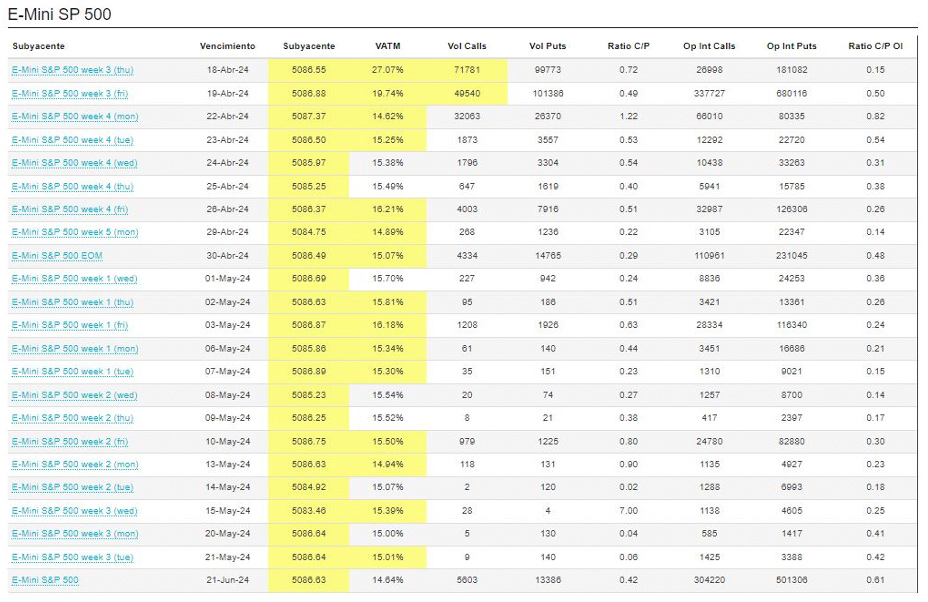The width and height of the screenshot is (928, 602).
Task: Click the Vol Puts column header
Action: pos(548,46)
